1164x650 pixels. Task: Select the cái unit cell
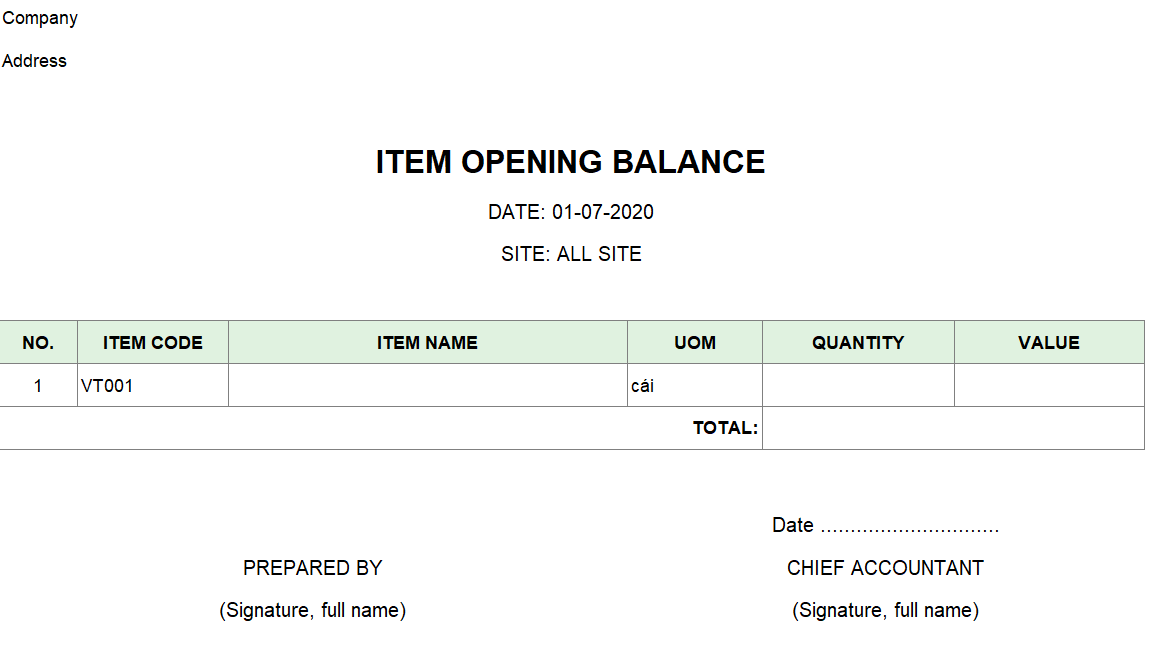click(x=643, y=386)
